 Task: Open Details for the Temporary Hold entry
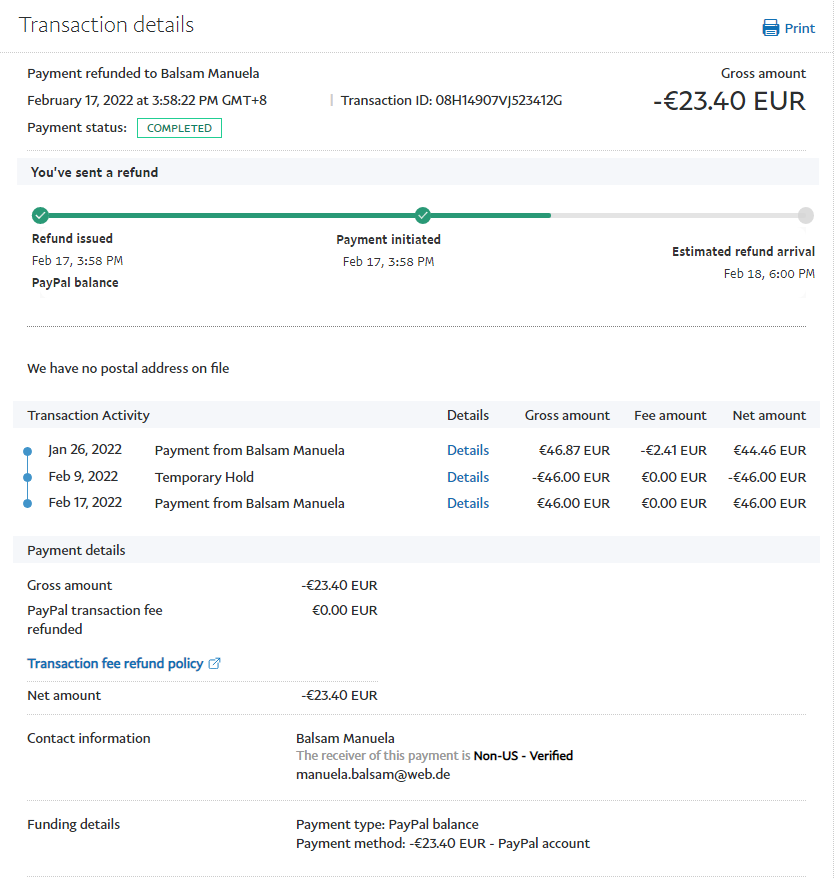point(468,477)
